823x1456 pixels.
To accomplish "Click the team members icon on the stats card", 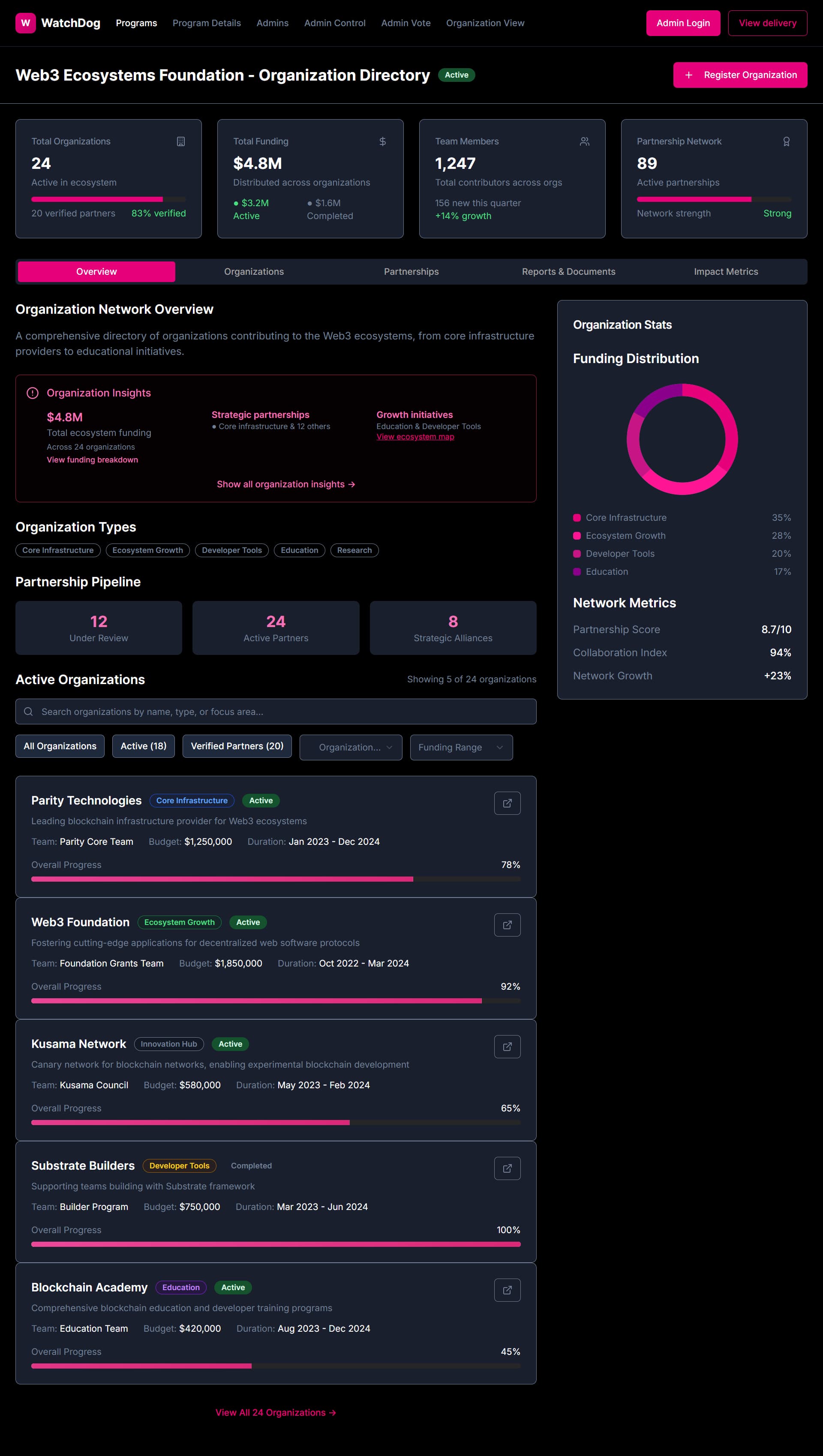I will (x=585, y=141).
